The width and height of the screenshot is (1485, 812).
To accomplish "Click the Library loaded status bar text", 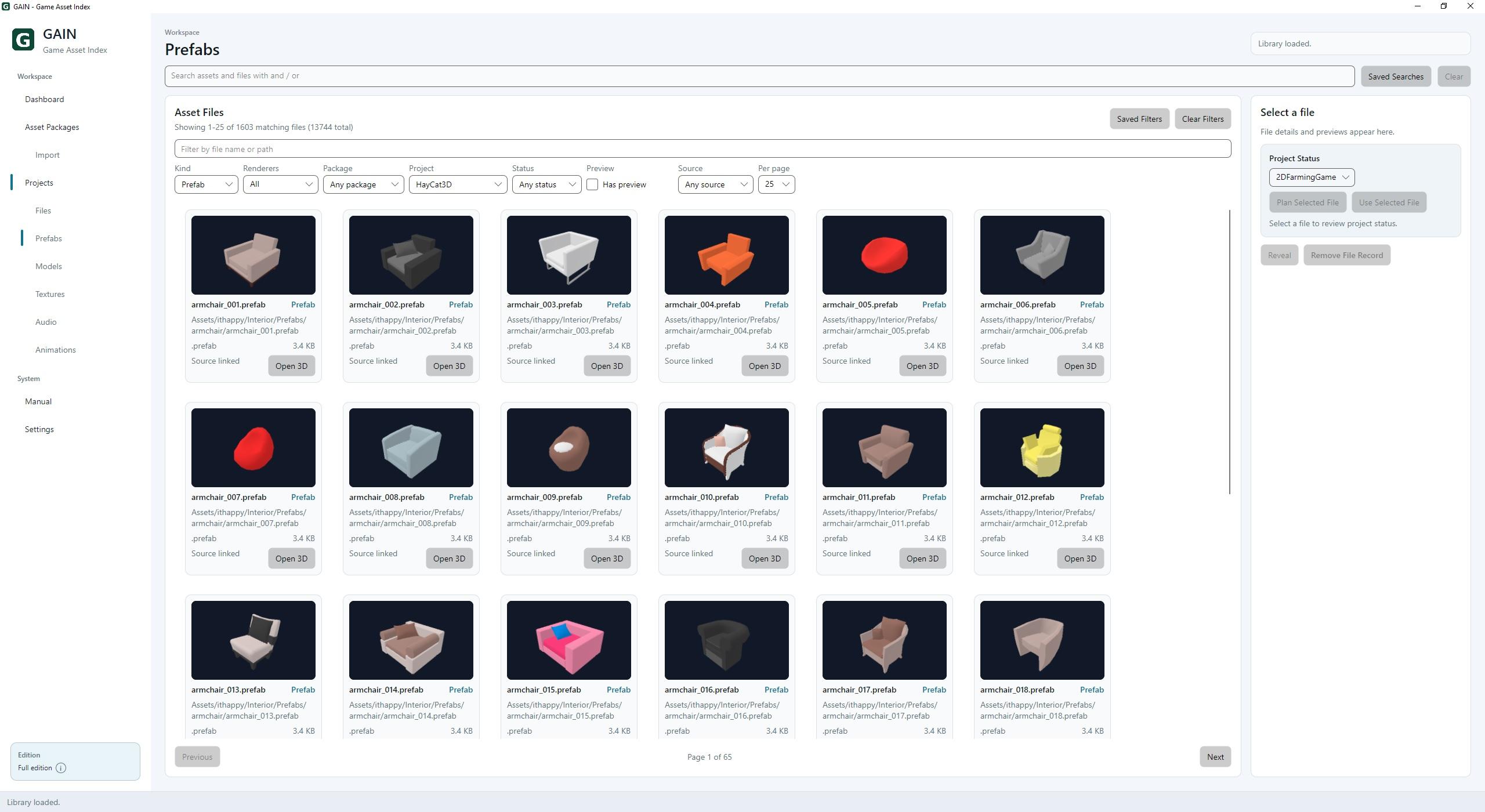I will [x=34, y=803].
